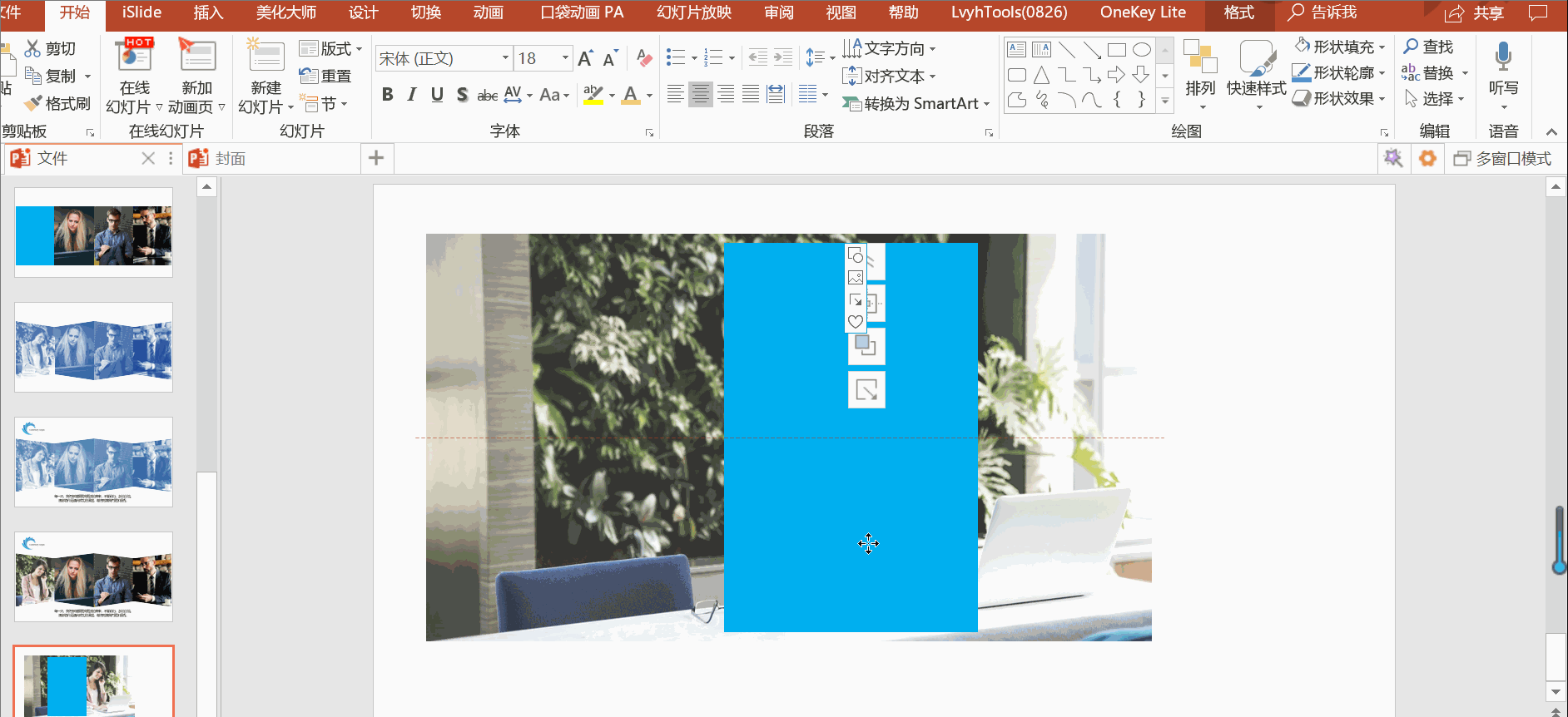Clear all text formatting
Screen dimensions: 1568x717
click(x=643, y=58)
